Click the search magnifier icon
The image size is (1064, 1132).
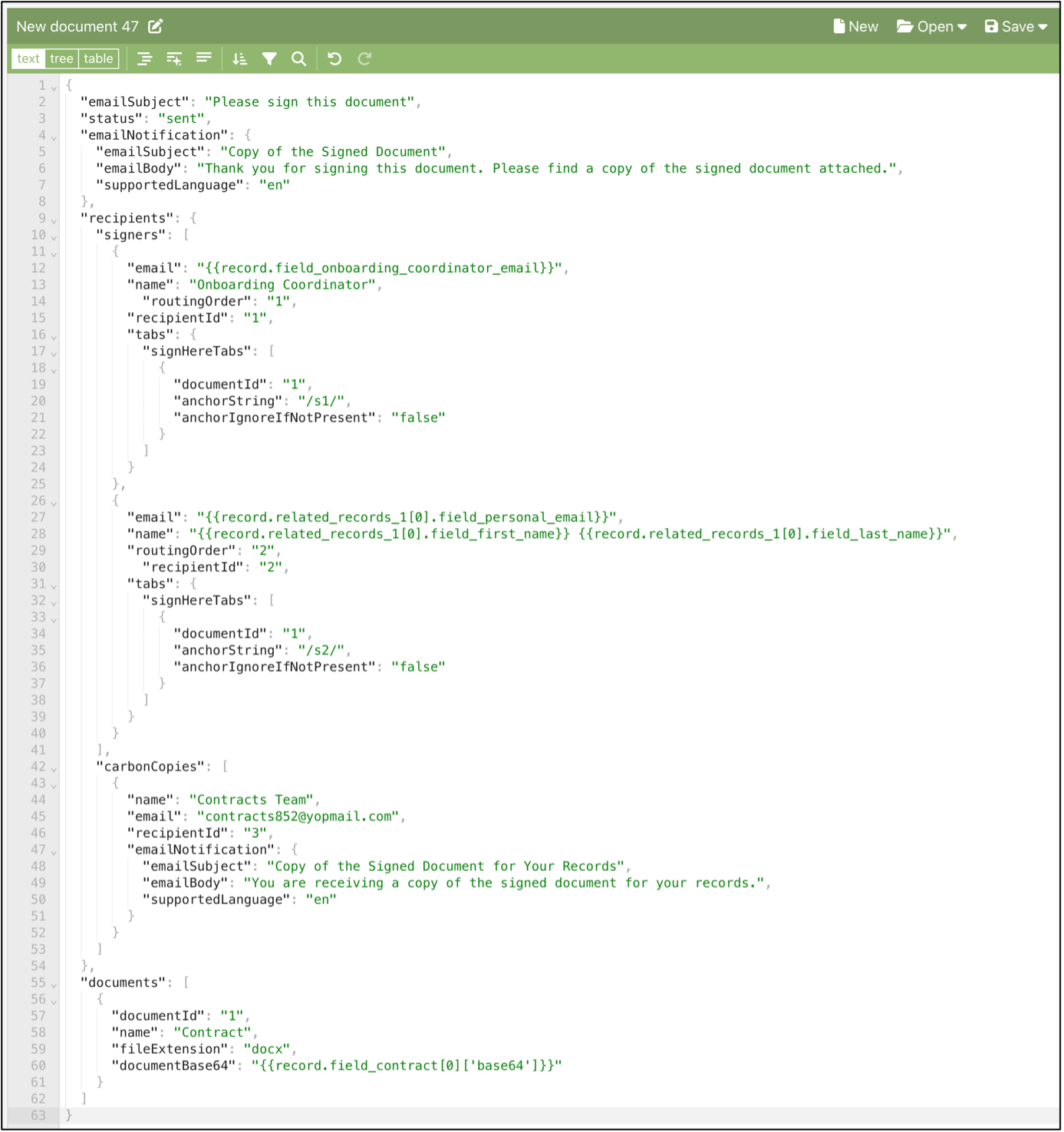tap(298, 58)
